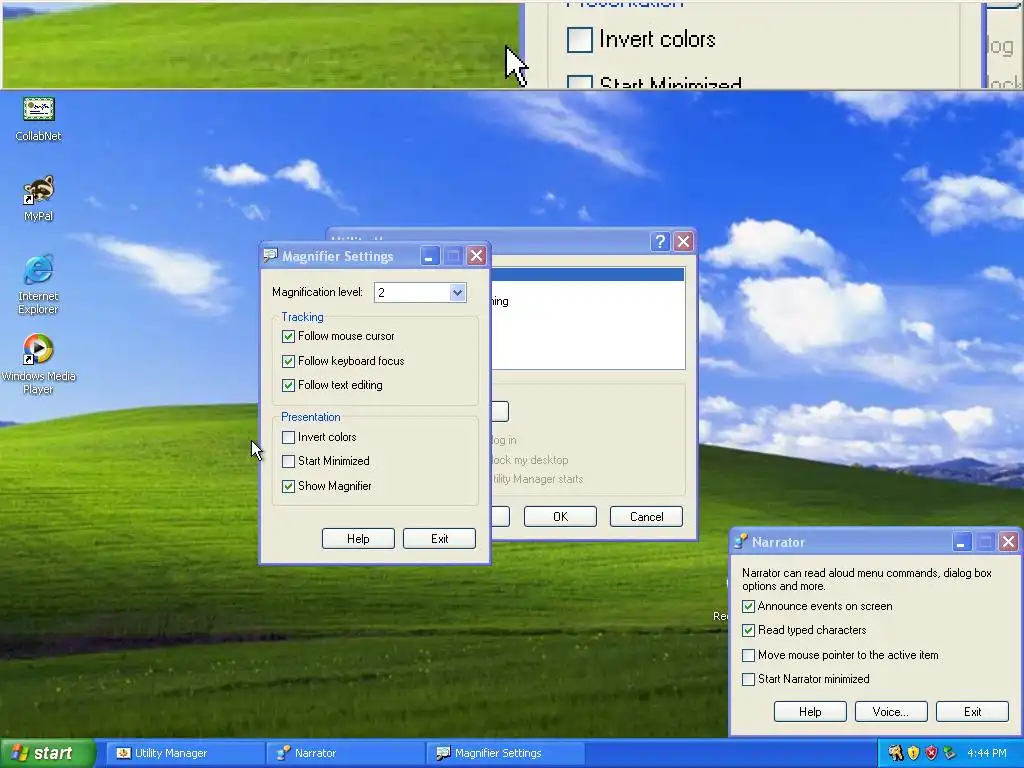The width and height of the screenshot is (1024, 768).
Task: Uncheck Follow keyboard focus
Action: [288, 361]
